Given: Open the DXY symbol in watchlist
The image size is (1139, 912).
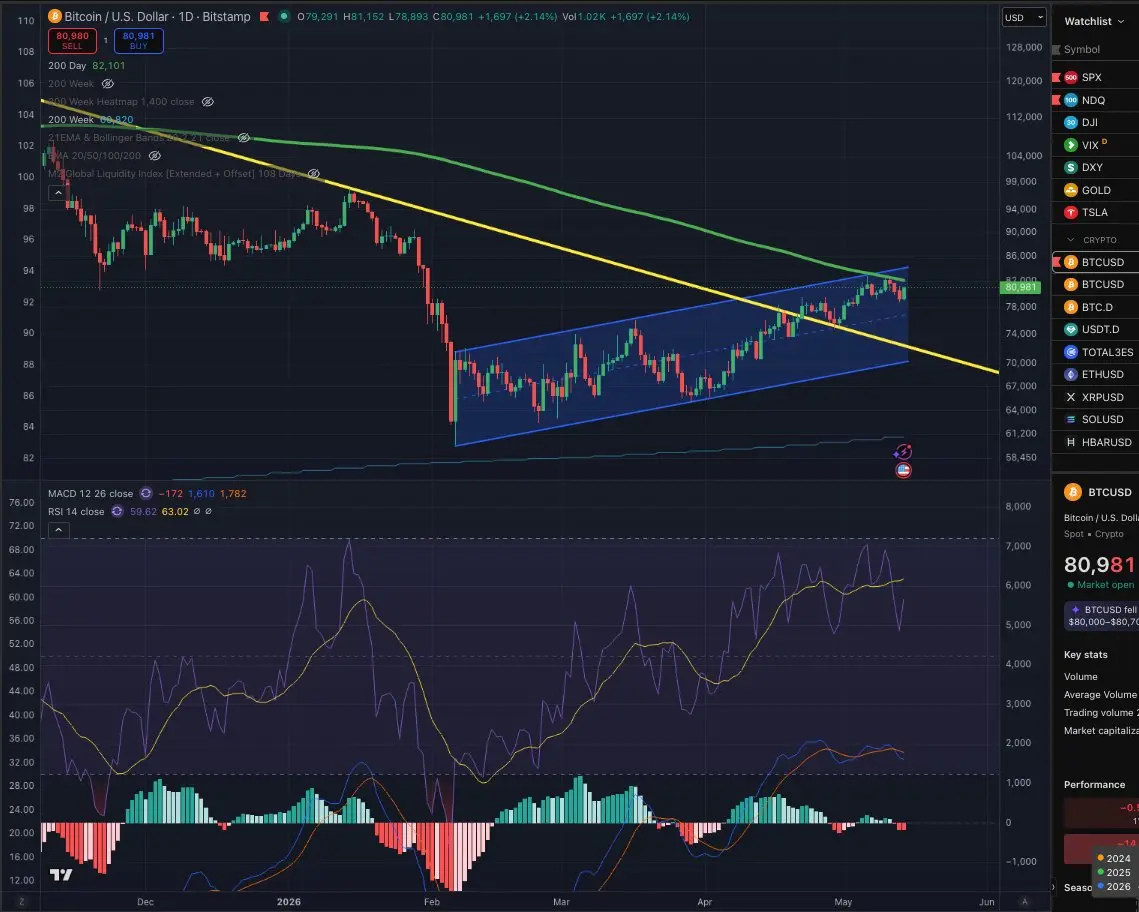Looking at the screenshot, I should (1095, 167).
